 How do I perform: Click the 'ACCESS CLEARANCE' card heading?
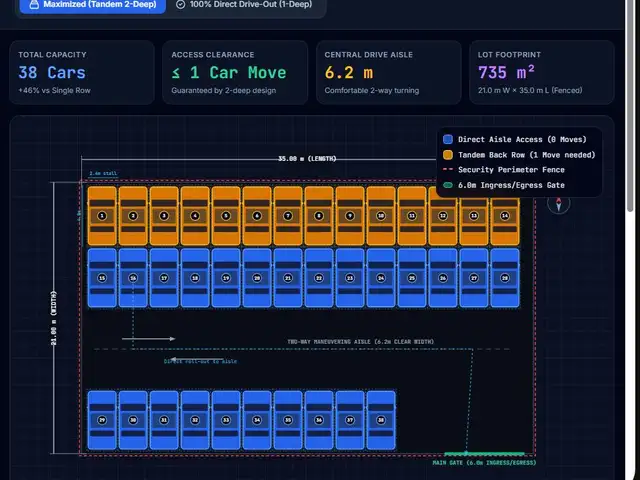click(213, 55)
